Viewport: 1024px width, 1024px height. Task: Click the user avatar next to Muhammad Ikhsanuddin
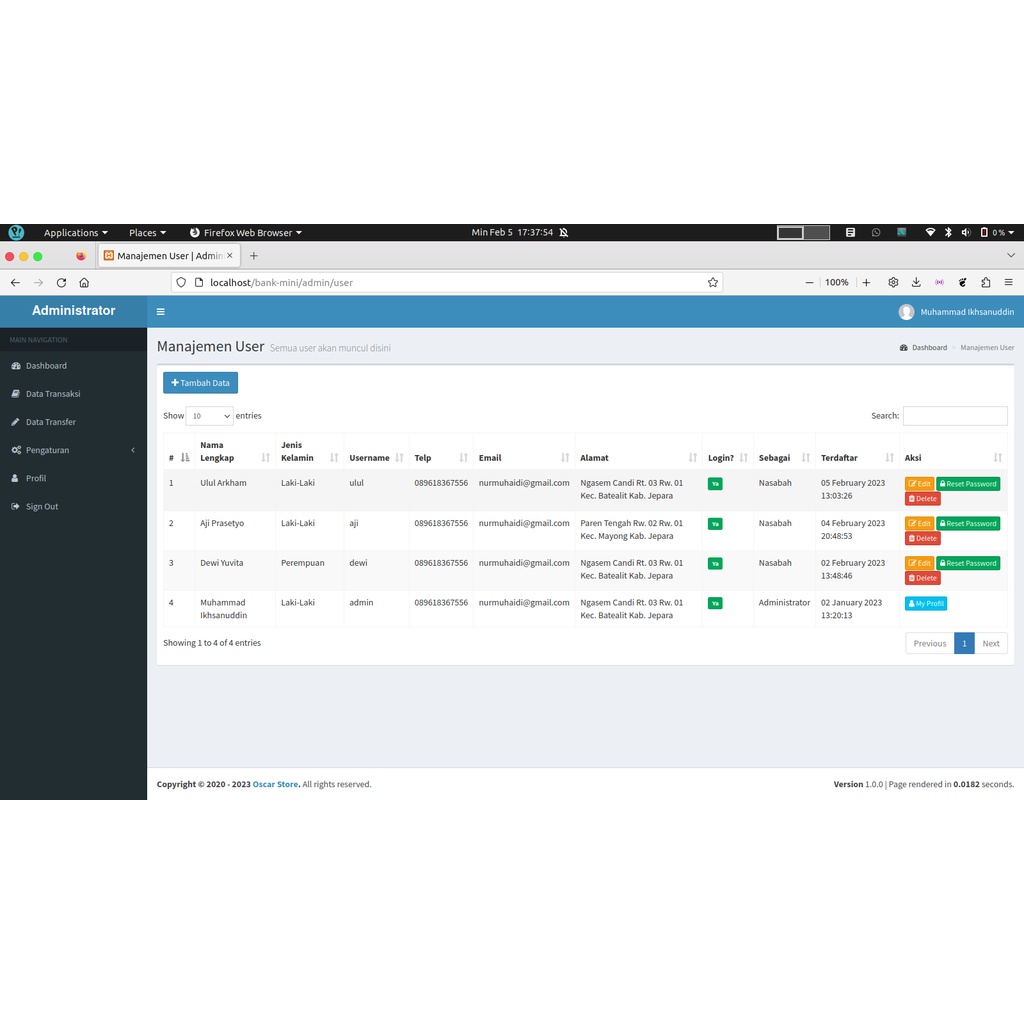click(x=906, y=312)
